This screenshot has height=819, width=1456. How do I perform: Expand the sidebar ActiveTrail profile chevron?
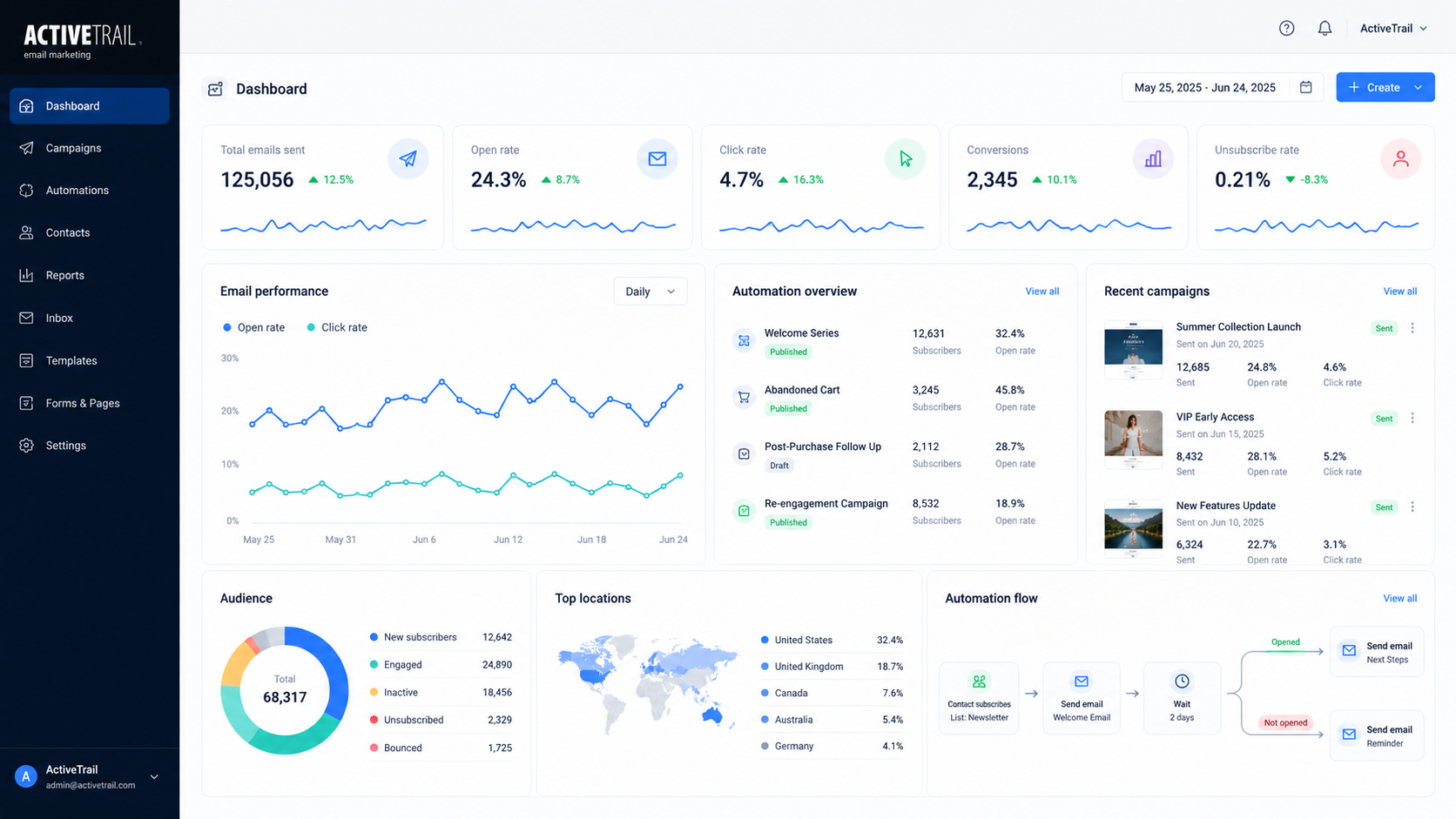[x=154, y=777]
